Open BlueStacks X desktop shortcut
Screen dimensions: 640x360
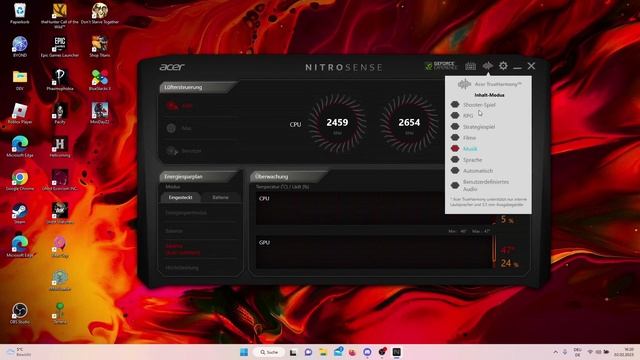pyautogui.click(x=100, y=80)
